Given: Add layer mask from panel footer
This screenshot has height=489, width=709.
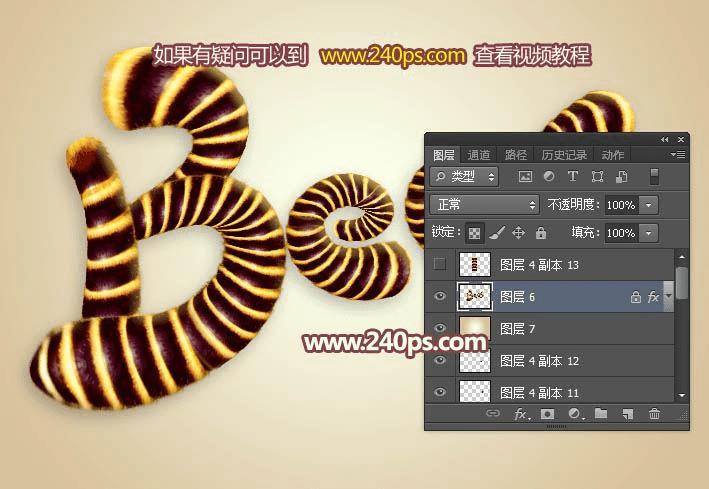Looking at the screenshot, I should click(547, 413).
